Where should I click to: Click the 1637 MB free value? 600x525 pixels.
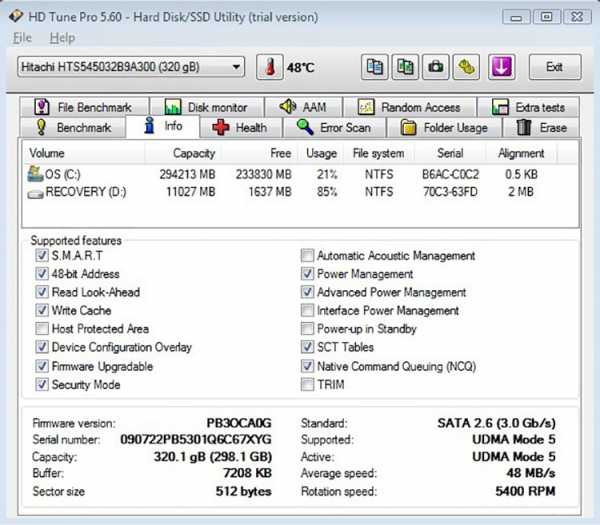tap(270, 191)
